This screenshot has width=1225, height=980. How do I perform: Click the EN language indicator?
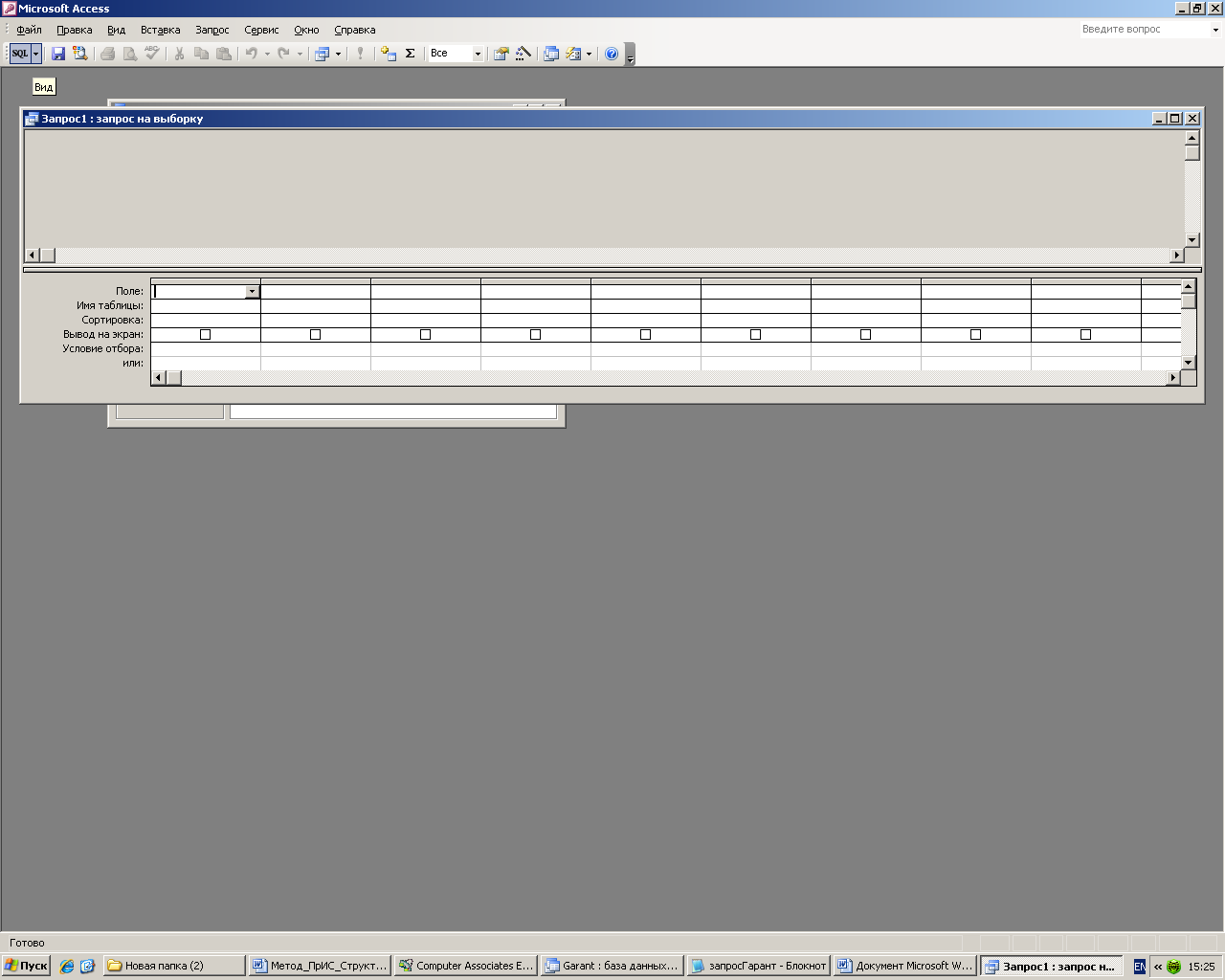point(1139,967)
